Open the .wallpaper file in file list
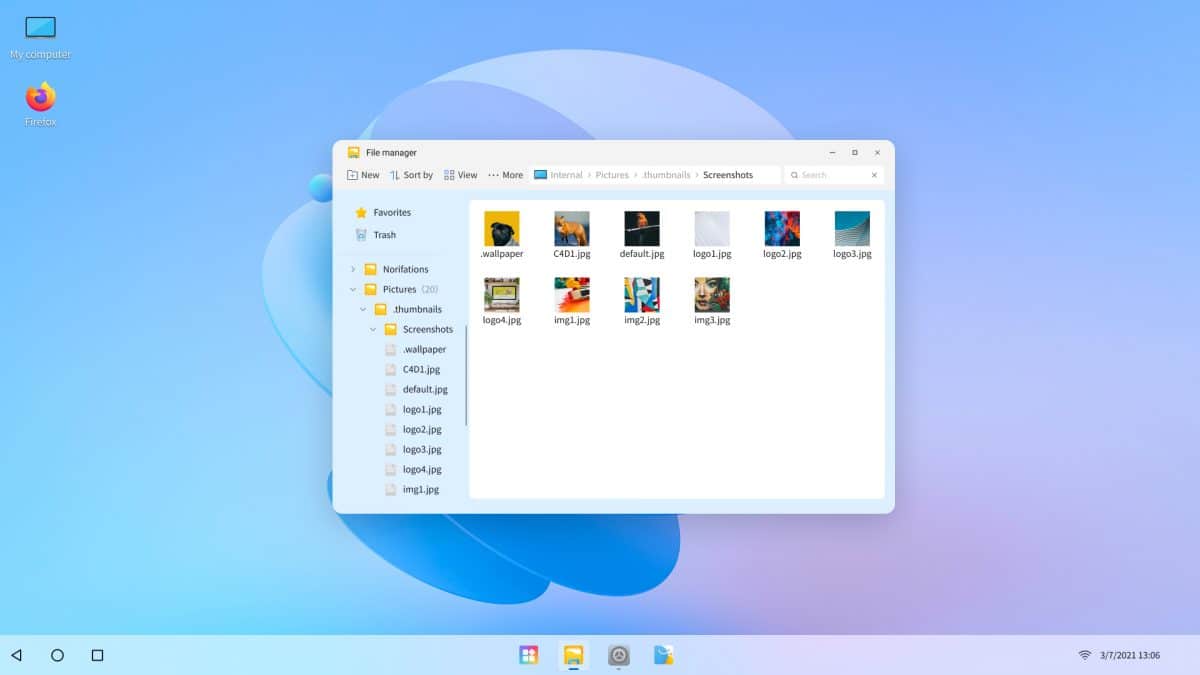 [501, 228]
